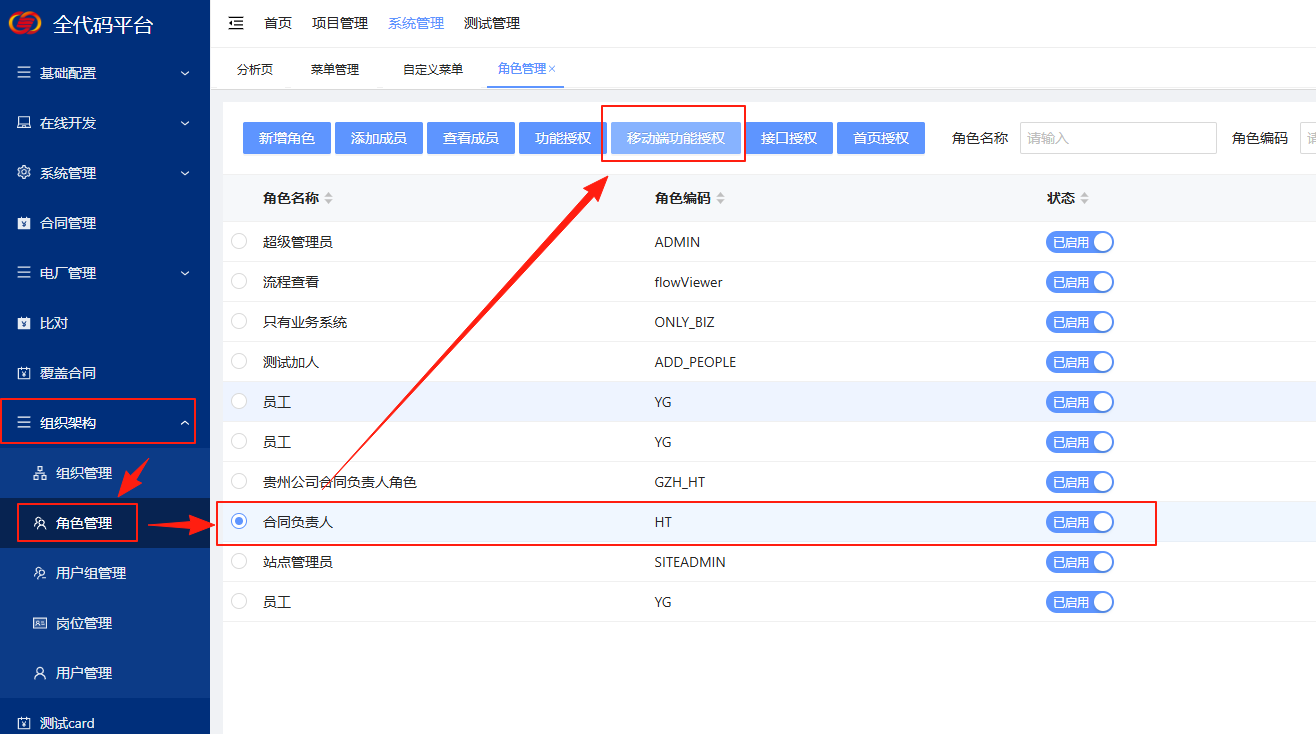Open 用户管理 from the sidebar
This screenshot has height=734, width=1316.
click(x=83, y=673)
